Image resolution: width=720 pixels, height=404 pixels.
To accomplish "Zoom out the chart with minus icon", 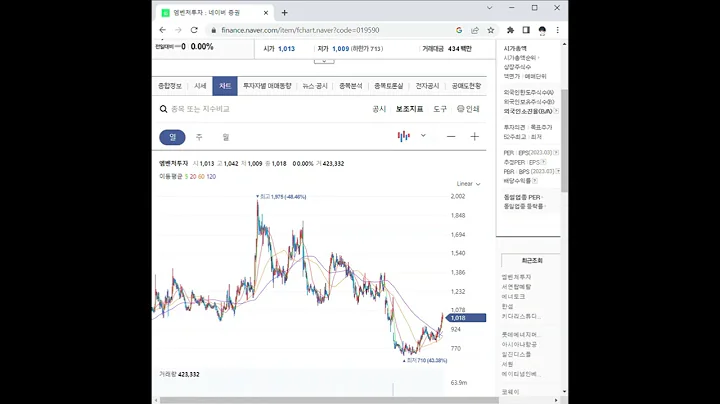I will 451,136.
